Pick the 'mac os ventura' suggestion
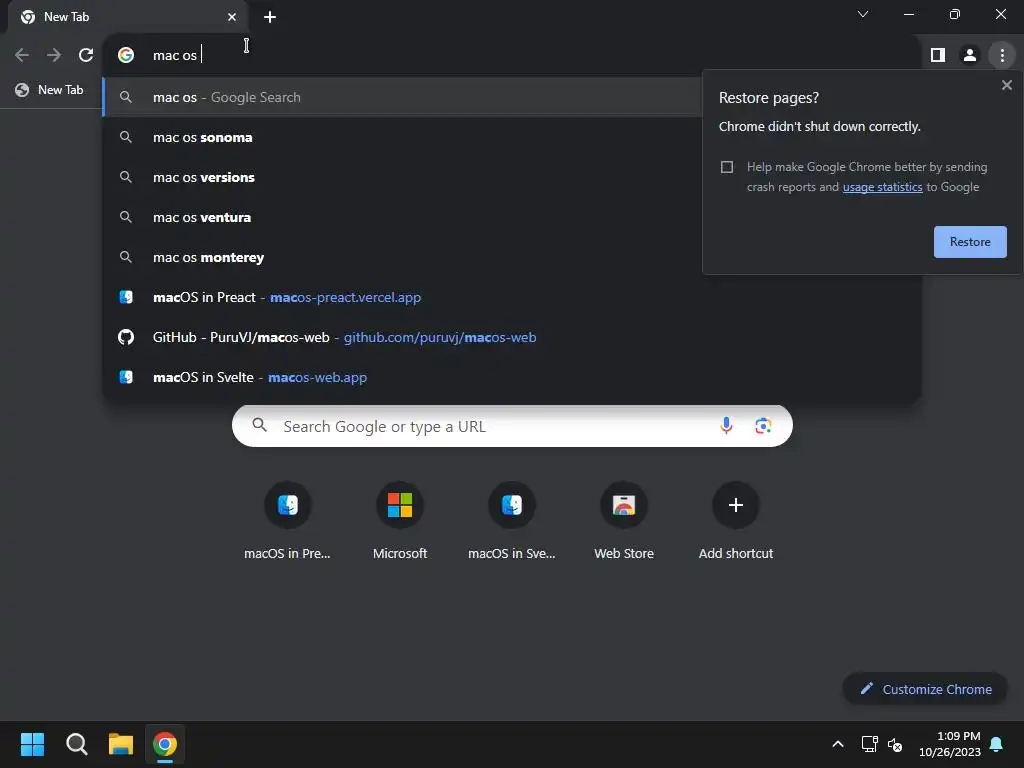The image size is (1024, 768). [x=402, y=217]
